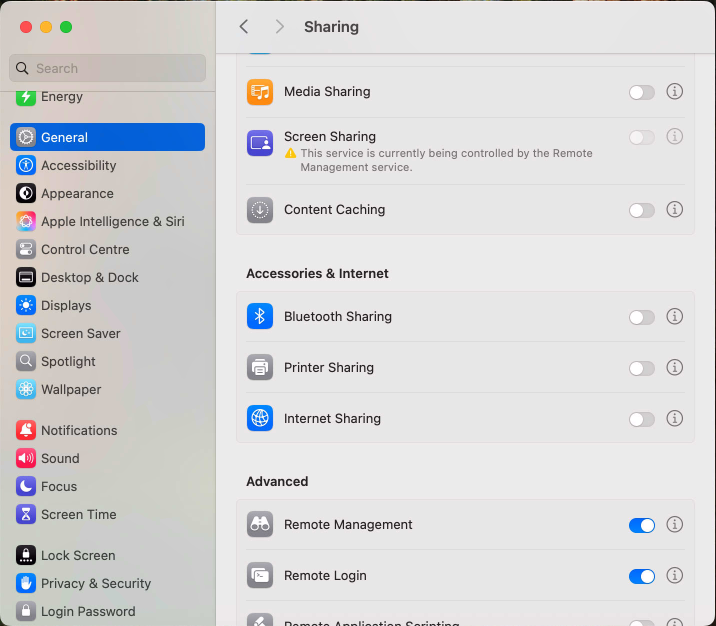Open info for Content Caching

click(x=674, y=210)
